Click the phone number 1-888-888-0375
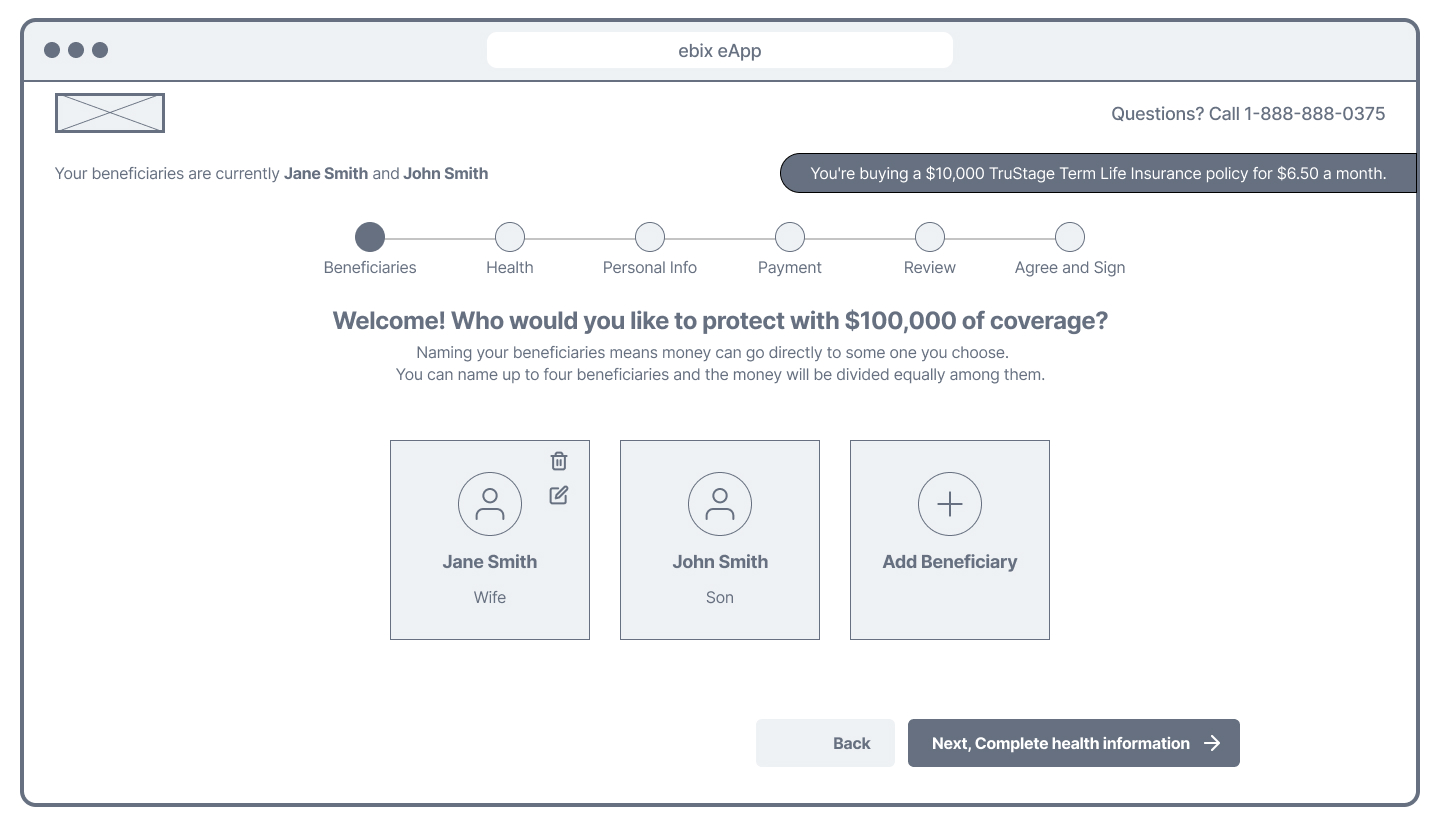 coord(1315,114)
